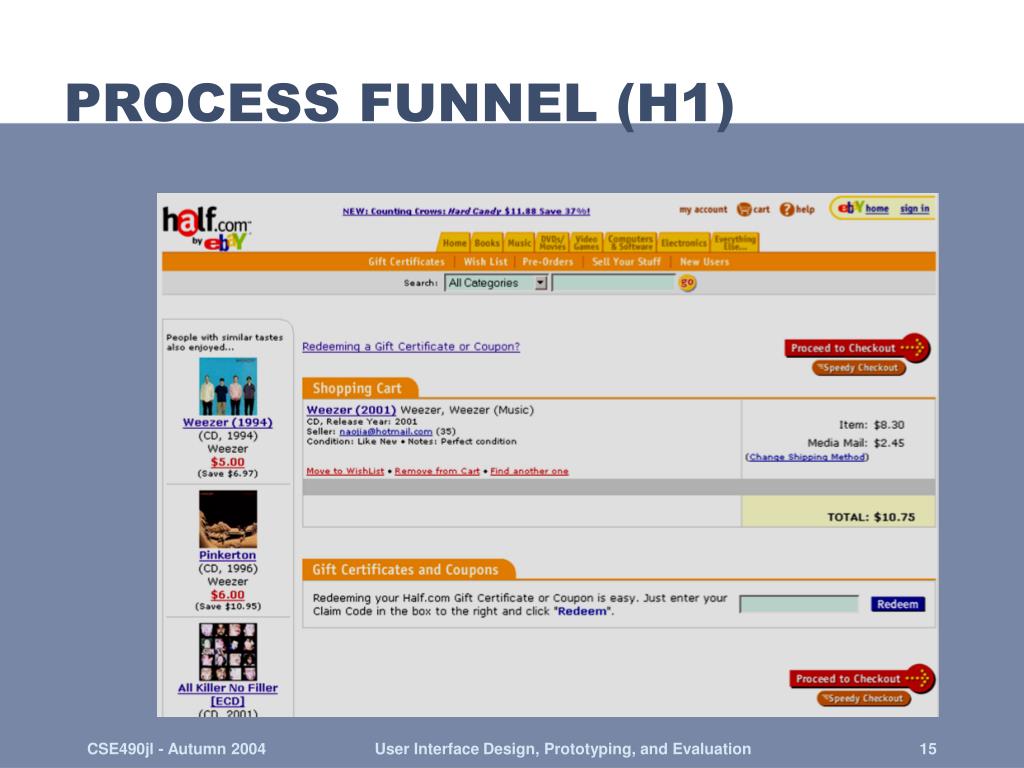Open the DVDs/Movies tab
Screen dimensions: 1024x768
click(552, 242)
